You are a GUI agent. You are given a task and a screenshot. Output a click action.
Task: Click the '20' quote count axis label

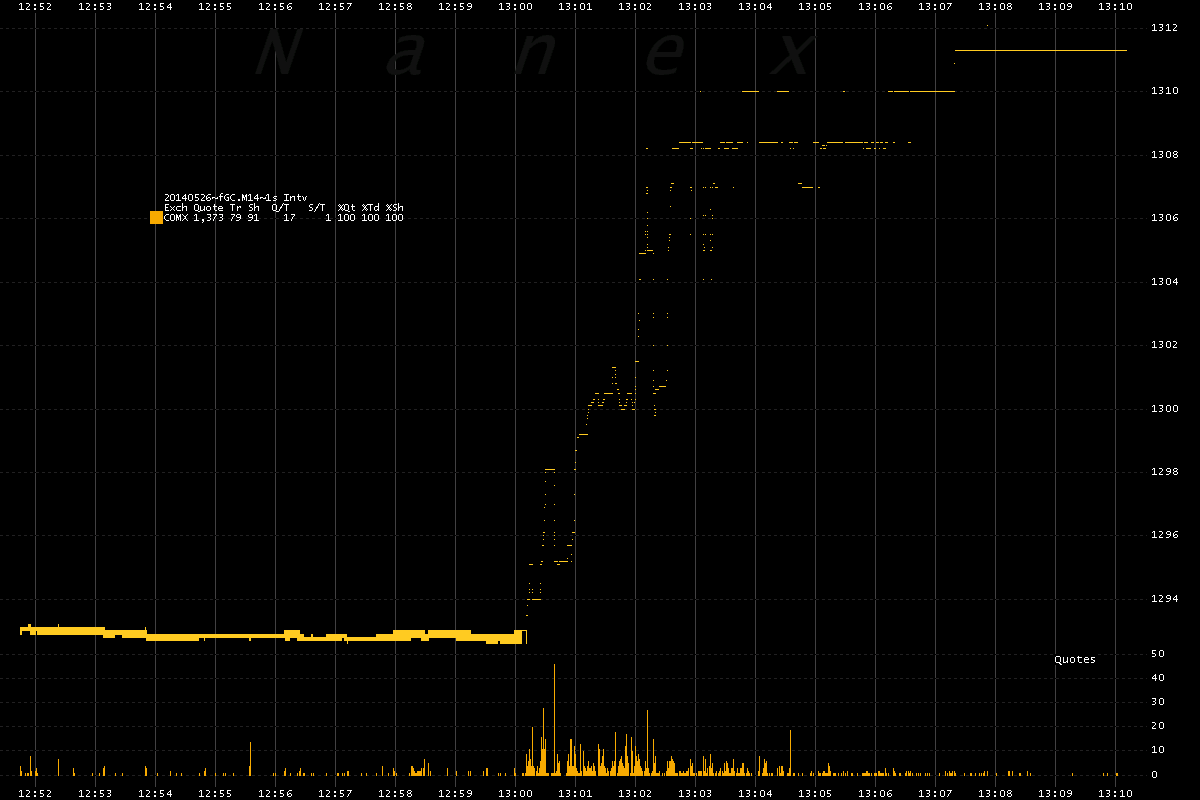point(1157,726)
